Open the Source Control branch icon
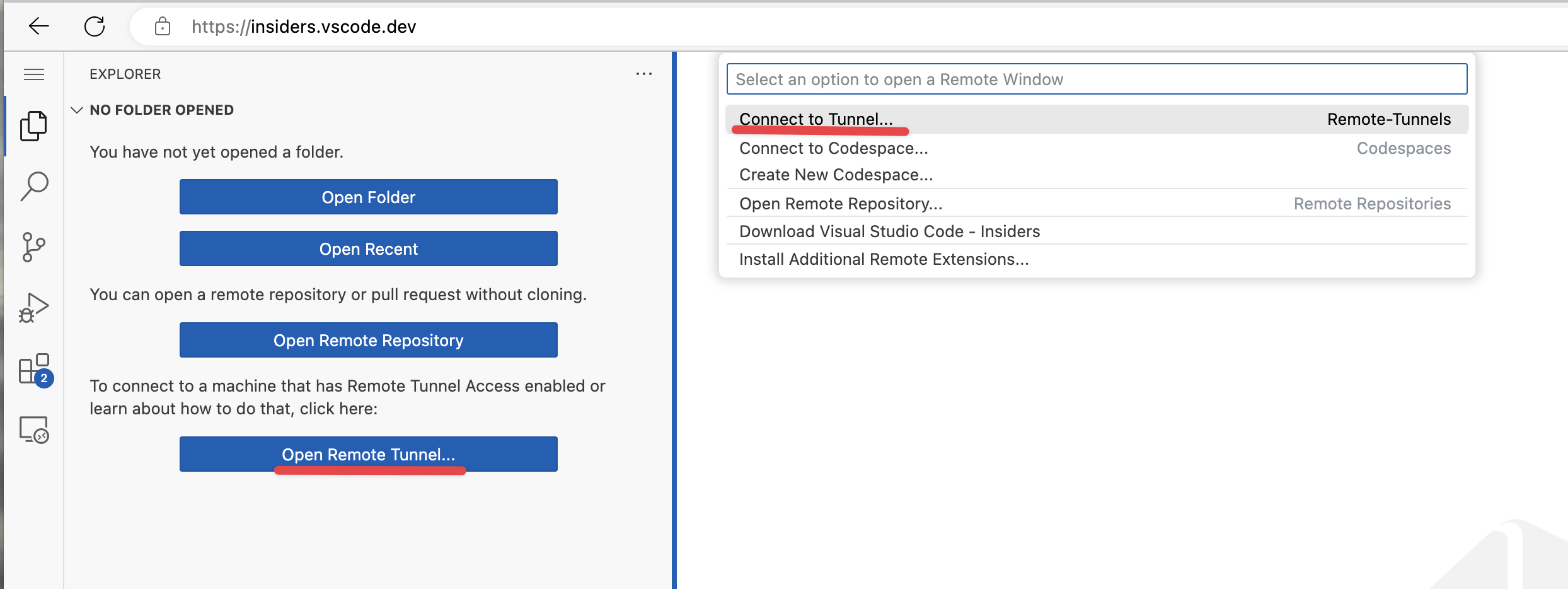 click(x=34, y=247)
